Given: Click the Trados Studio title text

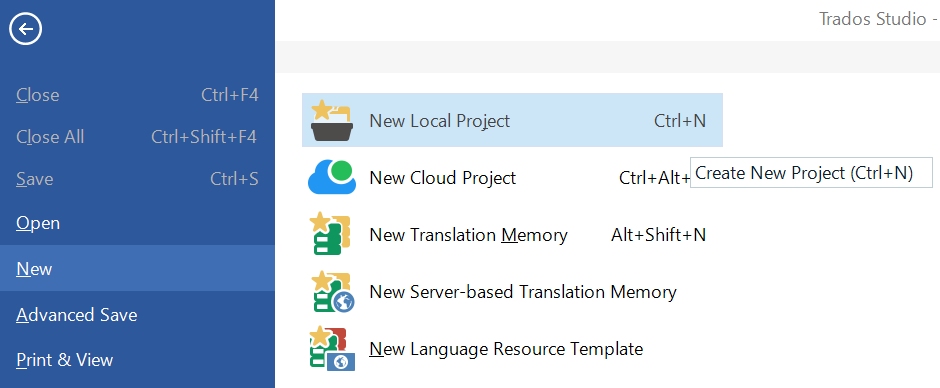Looking at the screenshot, I should (x=872, y=19).
